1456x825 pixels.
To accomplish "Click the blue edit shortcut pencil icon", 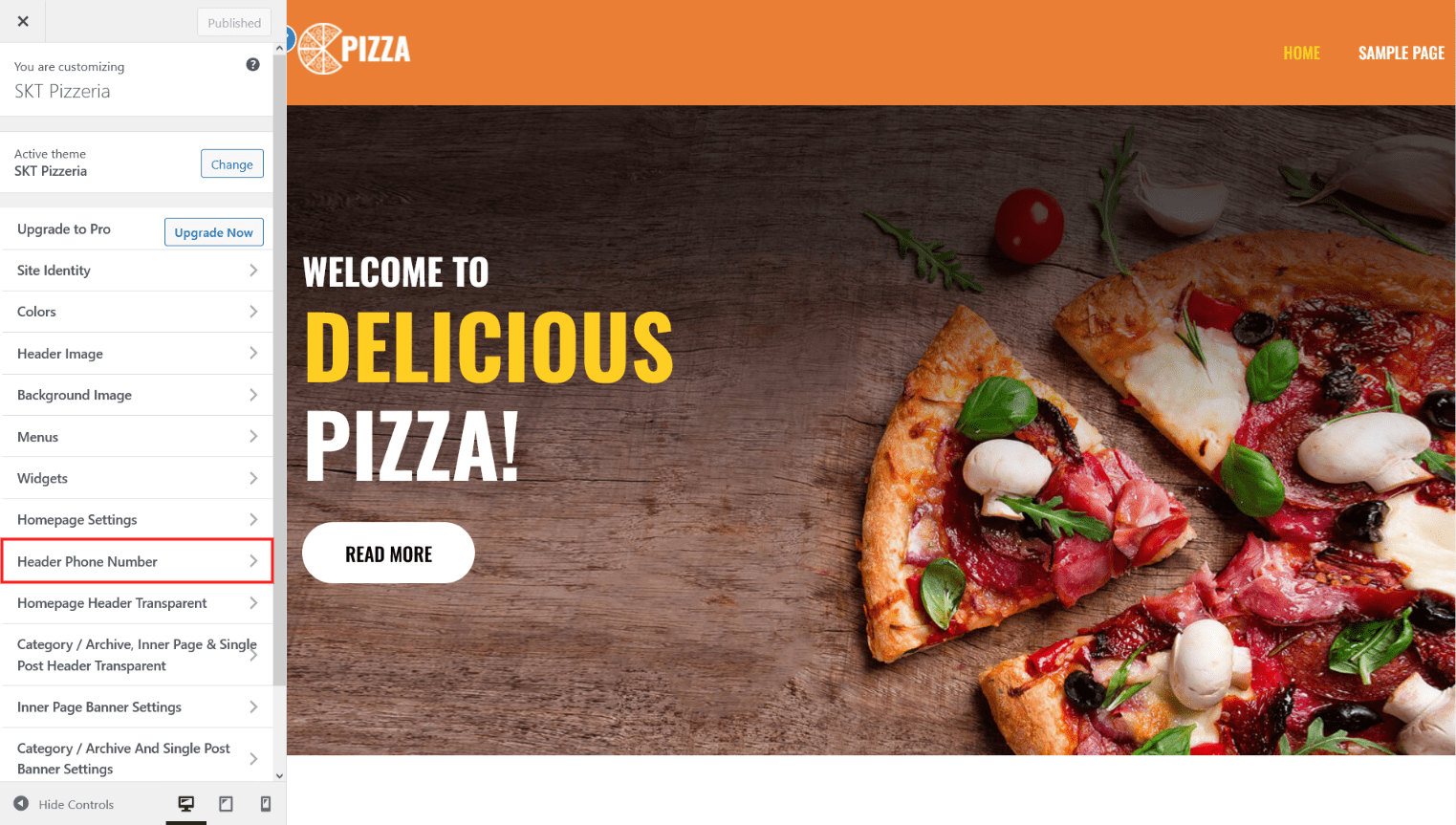I will 289,39.
